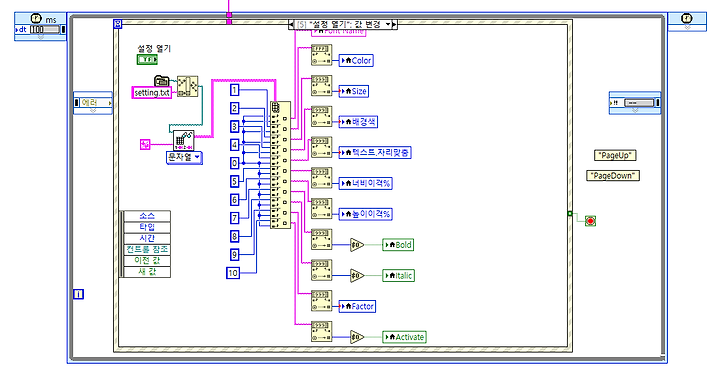The image size is (720, 374).
Task: Select the Read Delimited Spreadsheet VI icon
Action: [x=183, y=140]
